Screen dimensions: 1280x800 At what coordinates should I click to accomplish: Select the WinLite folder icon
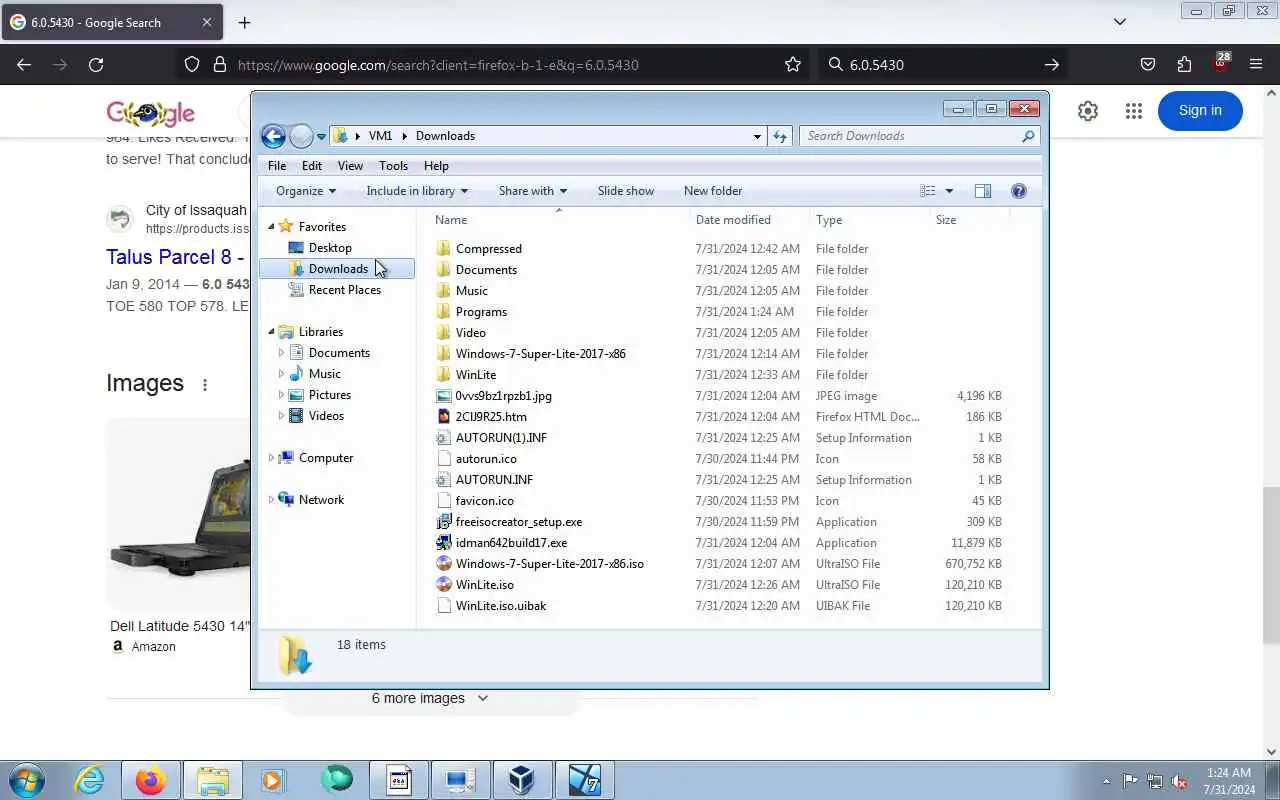pos(444,375)
